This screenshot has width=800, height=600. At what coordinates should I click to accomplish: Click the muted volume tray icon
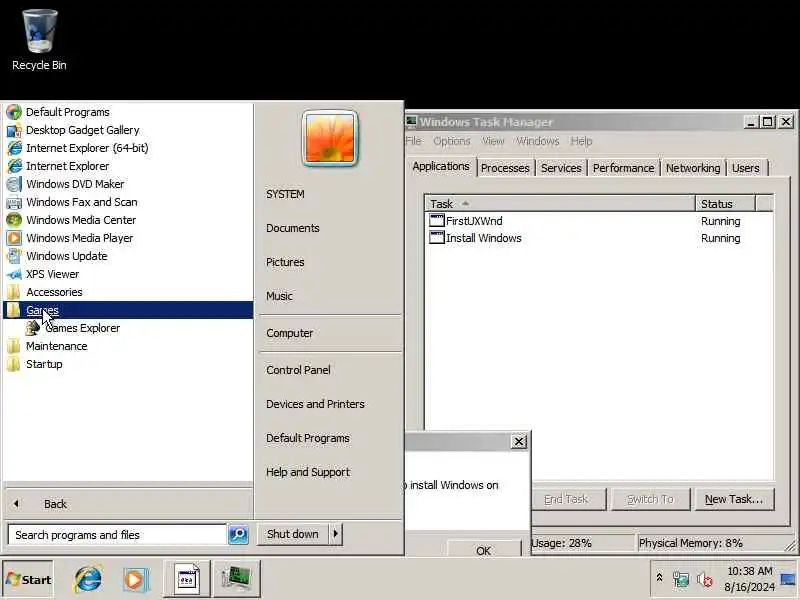[x=705, y=580]
